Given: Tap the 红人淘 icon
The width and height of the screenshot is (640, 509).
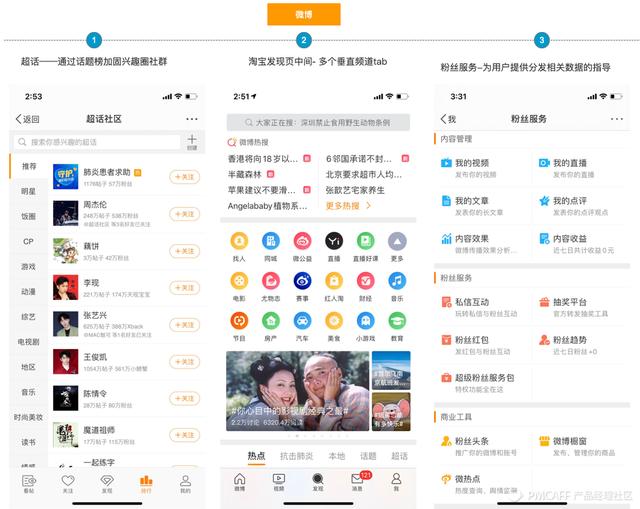Looking at the screenshot, I should 334,281.
